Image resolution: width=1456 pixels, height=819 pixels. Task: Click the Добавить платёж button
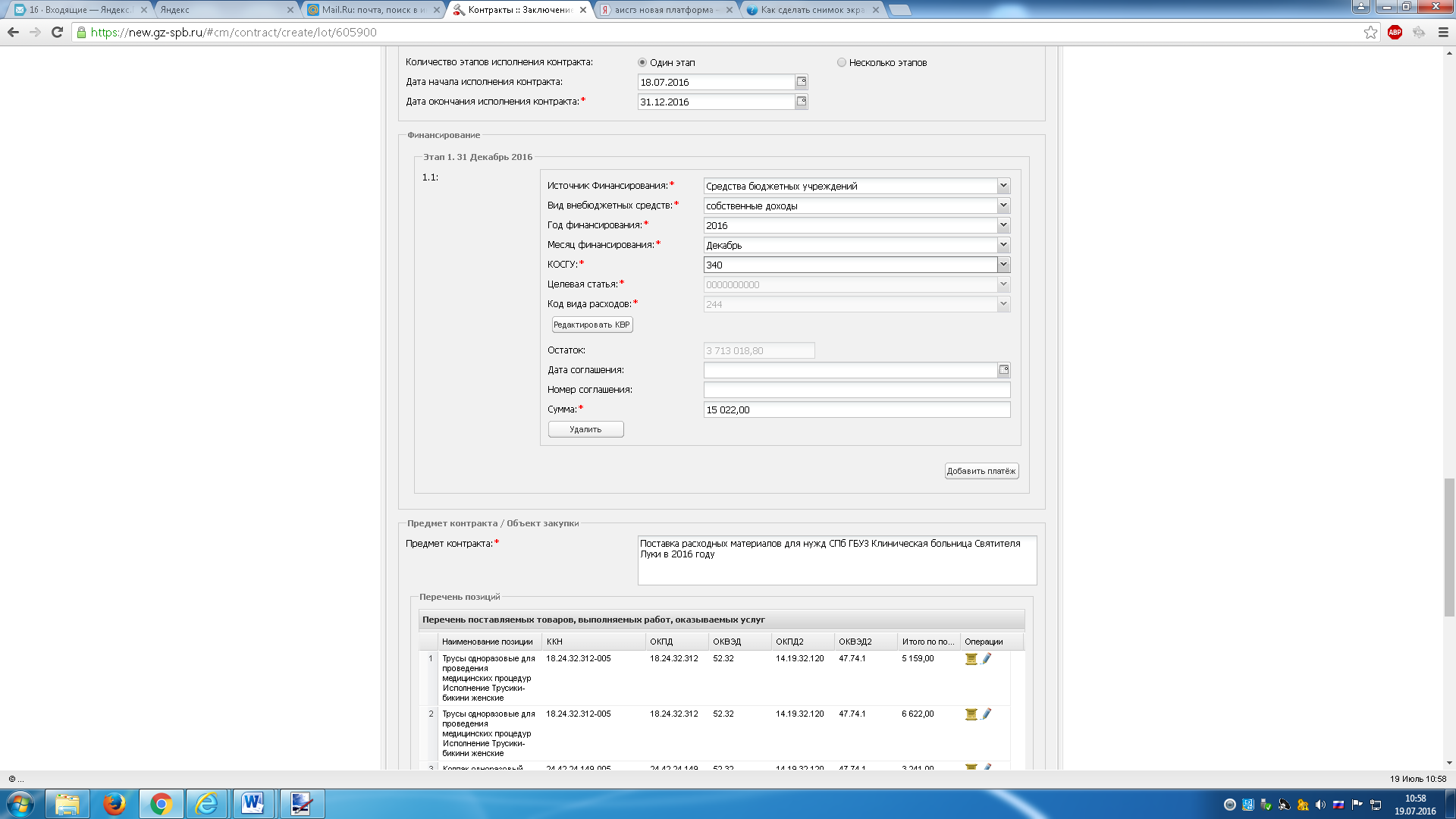pyautogui.click(x=981, y=471)
